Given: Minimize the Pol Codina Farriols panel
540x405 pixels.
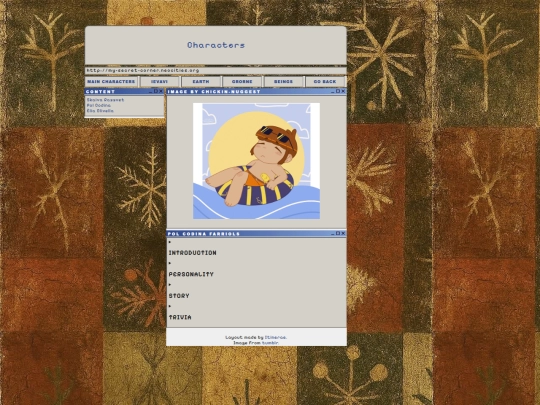Looking at the screenshot, I should tap(333, 234).
